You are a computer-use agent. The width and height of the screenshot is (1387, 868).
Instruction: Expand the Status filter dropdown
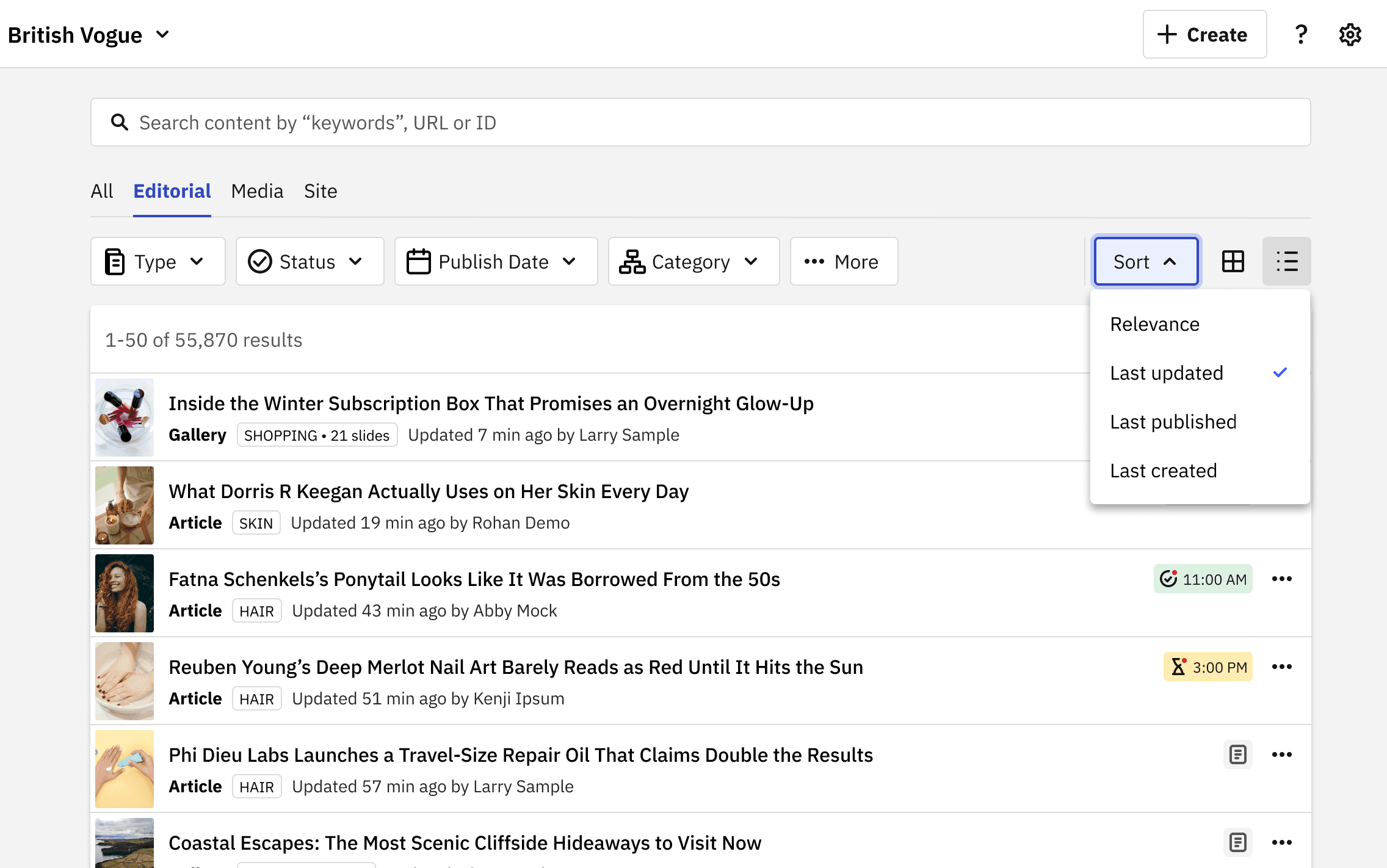pos(310,261)
